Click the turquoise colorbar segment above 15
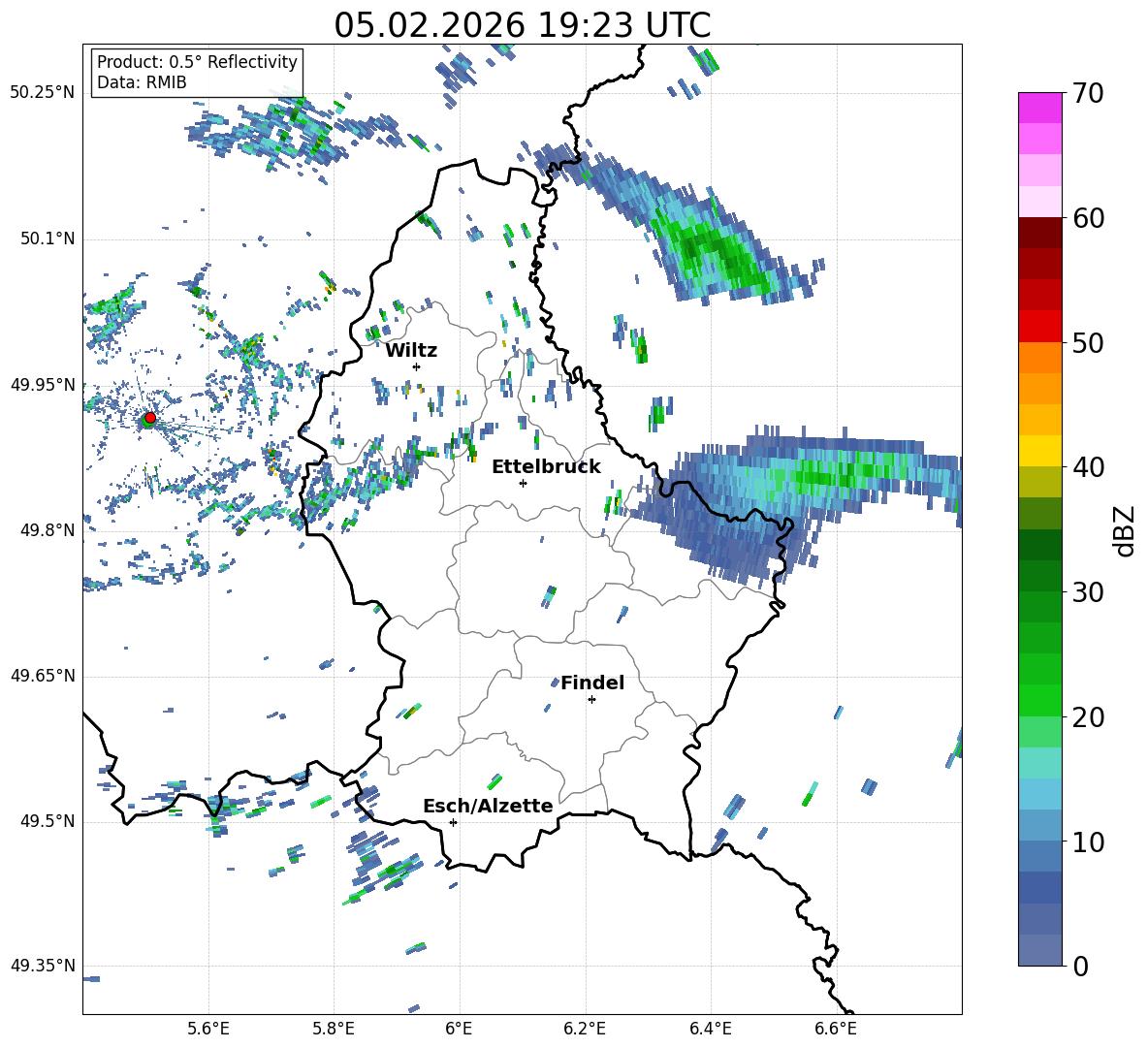The image size is (1148, 1048). pos(1039,763)
